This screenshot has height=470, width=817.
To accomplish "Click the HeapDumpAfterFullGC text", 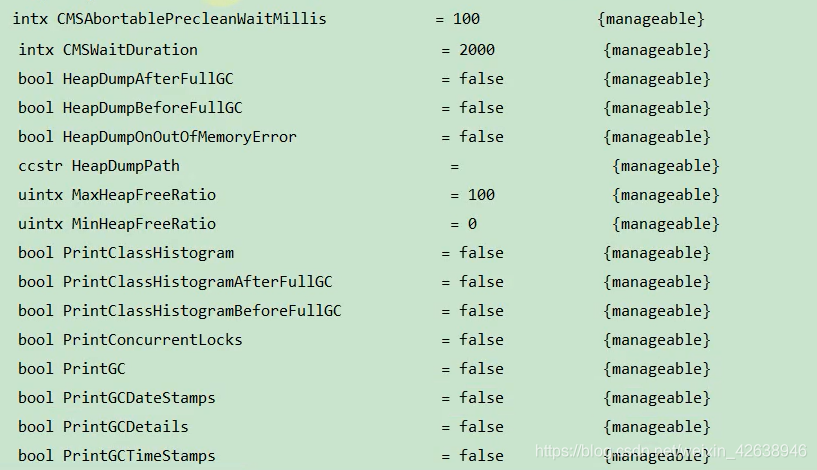I will pos(148,79).
